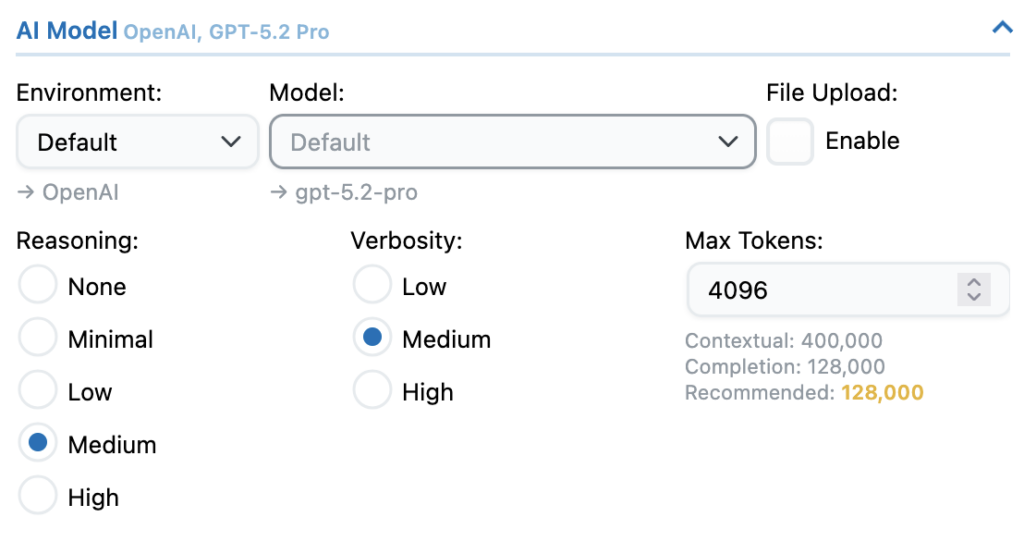Open the Model dropdown

click(512, 142)
